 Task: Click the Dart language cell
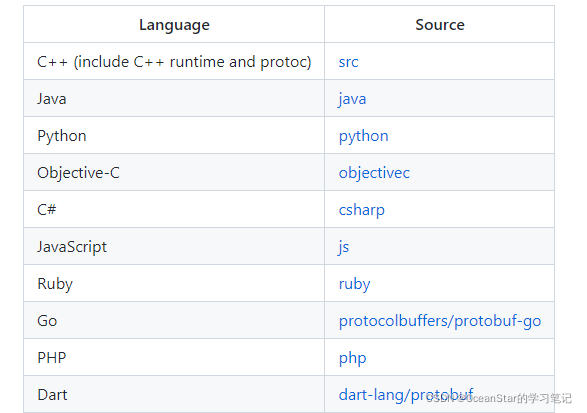click(174, 394)
